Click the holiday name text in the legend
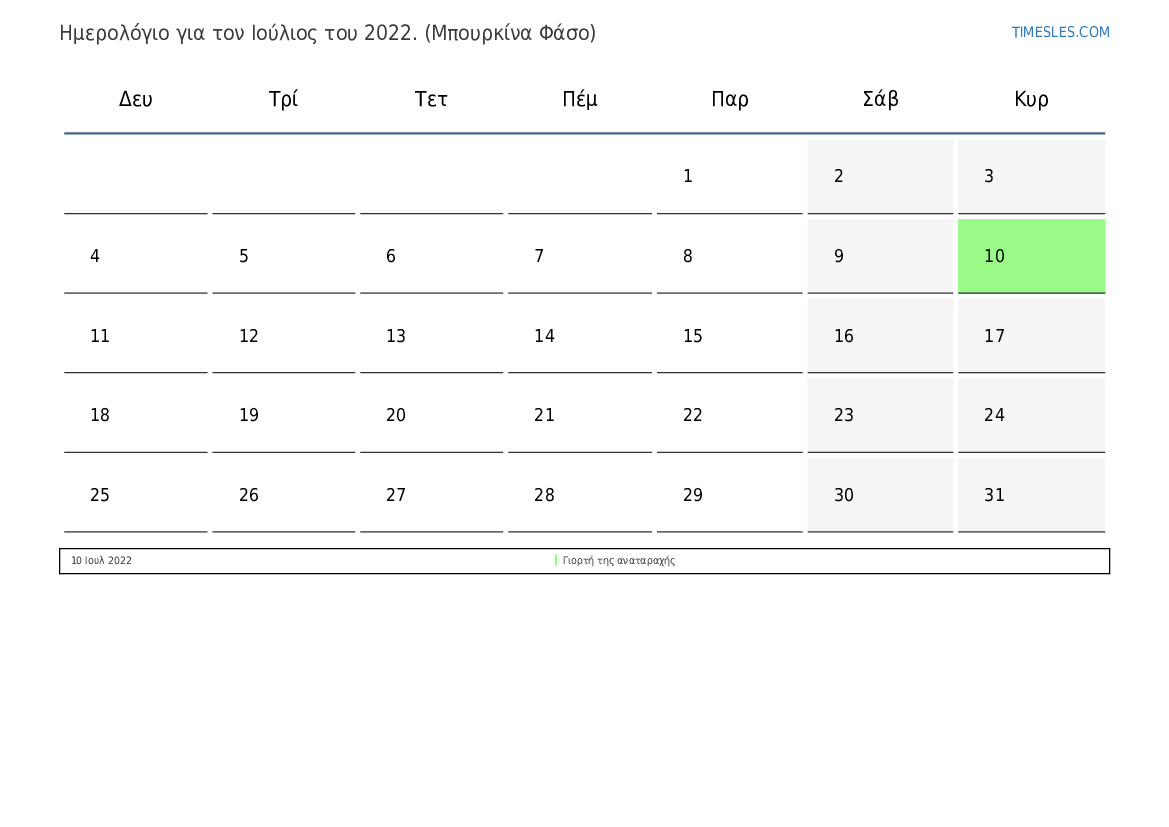This screenshot has height=827, width=1169. (x=619, y=561)
